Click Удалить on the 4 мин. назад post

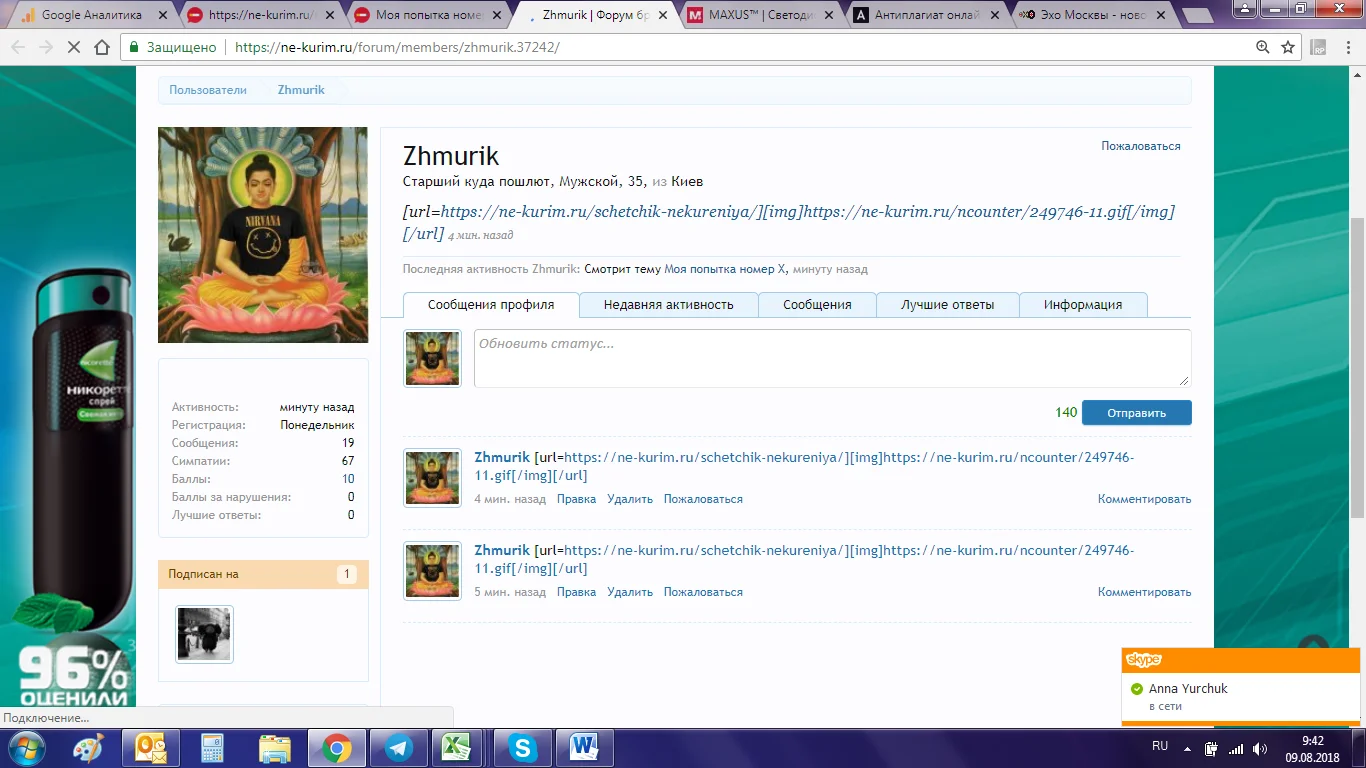(630, 499)
